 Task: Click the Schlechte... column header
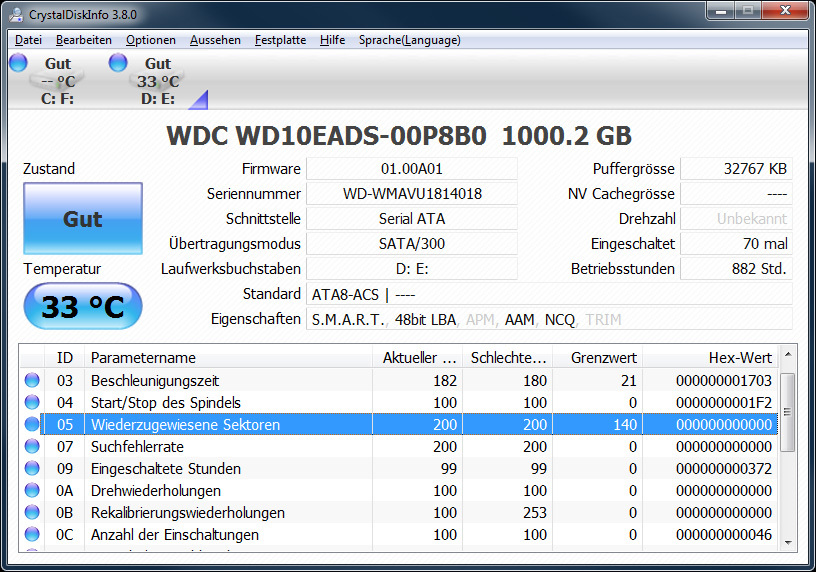tap(507, 358)
